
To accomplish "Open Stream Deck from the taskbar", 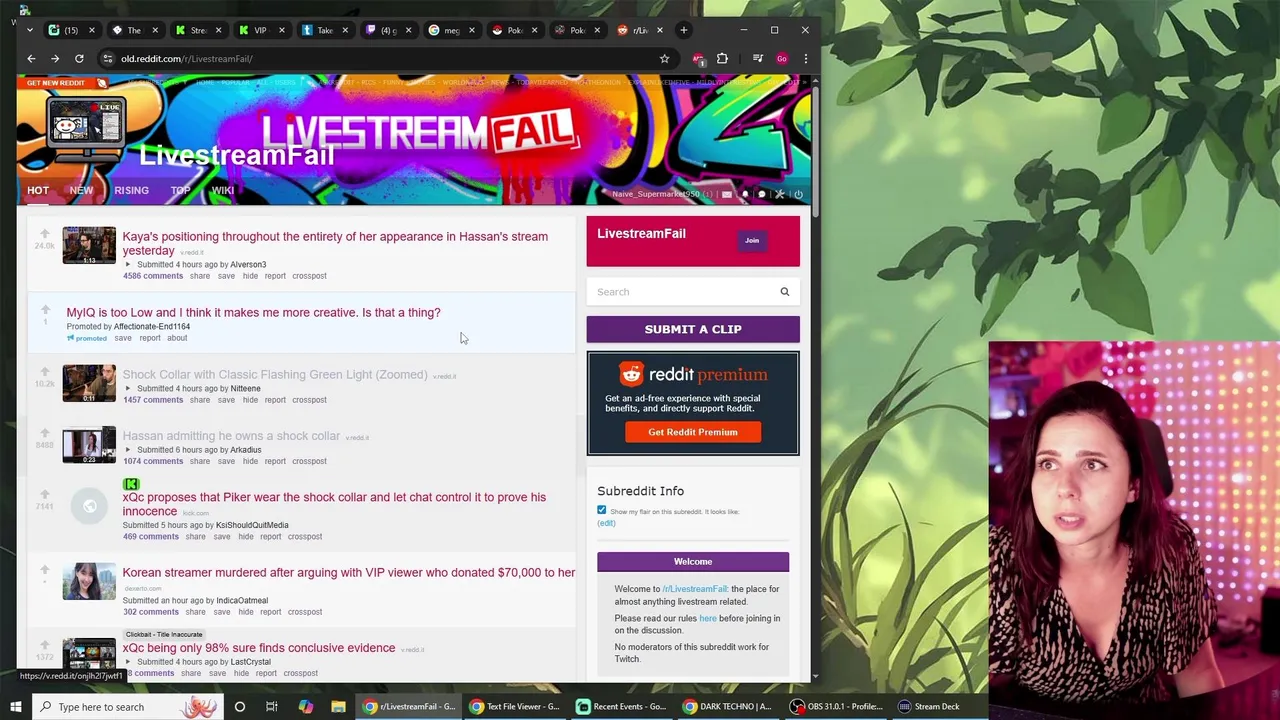I will click(x=928, y=707).
